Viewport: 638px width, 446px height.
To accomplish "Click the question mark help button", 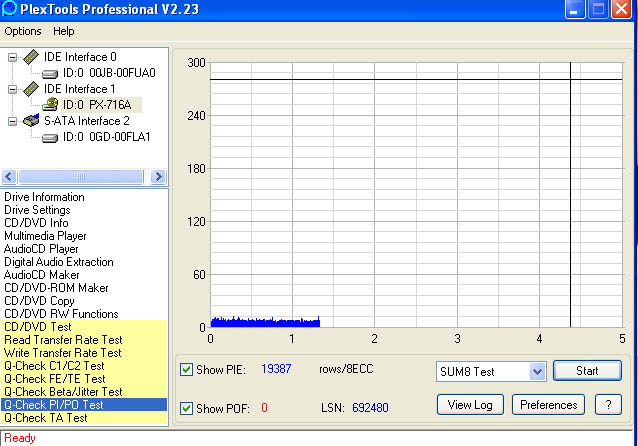I will coord(608,405).
